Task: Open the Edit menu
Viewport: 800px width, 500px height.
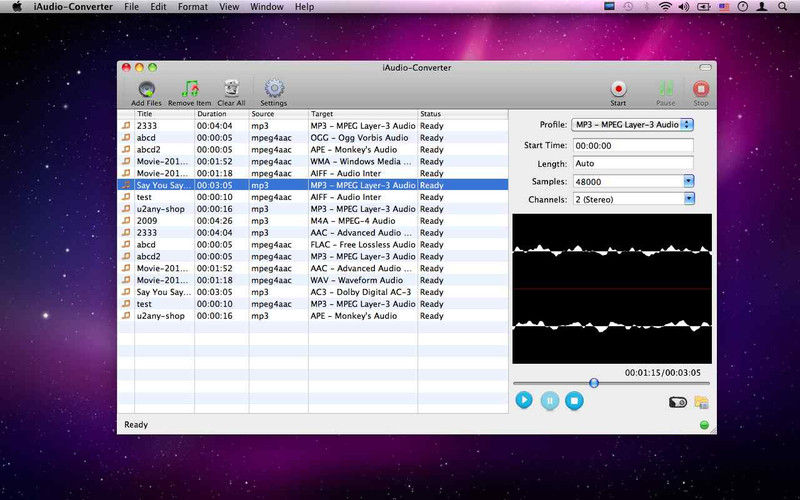Action: (x=158, y=7)
